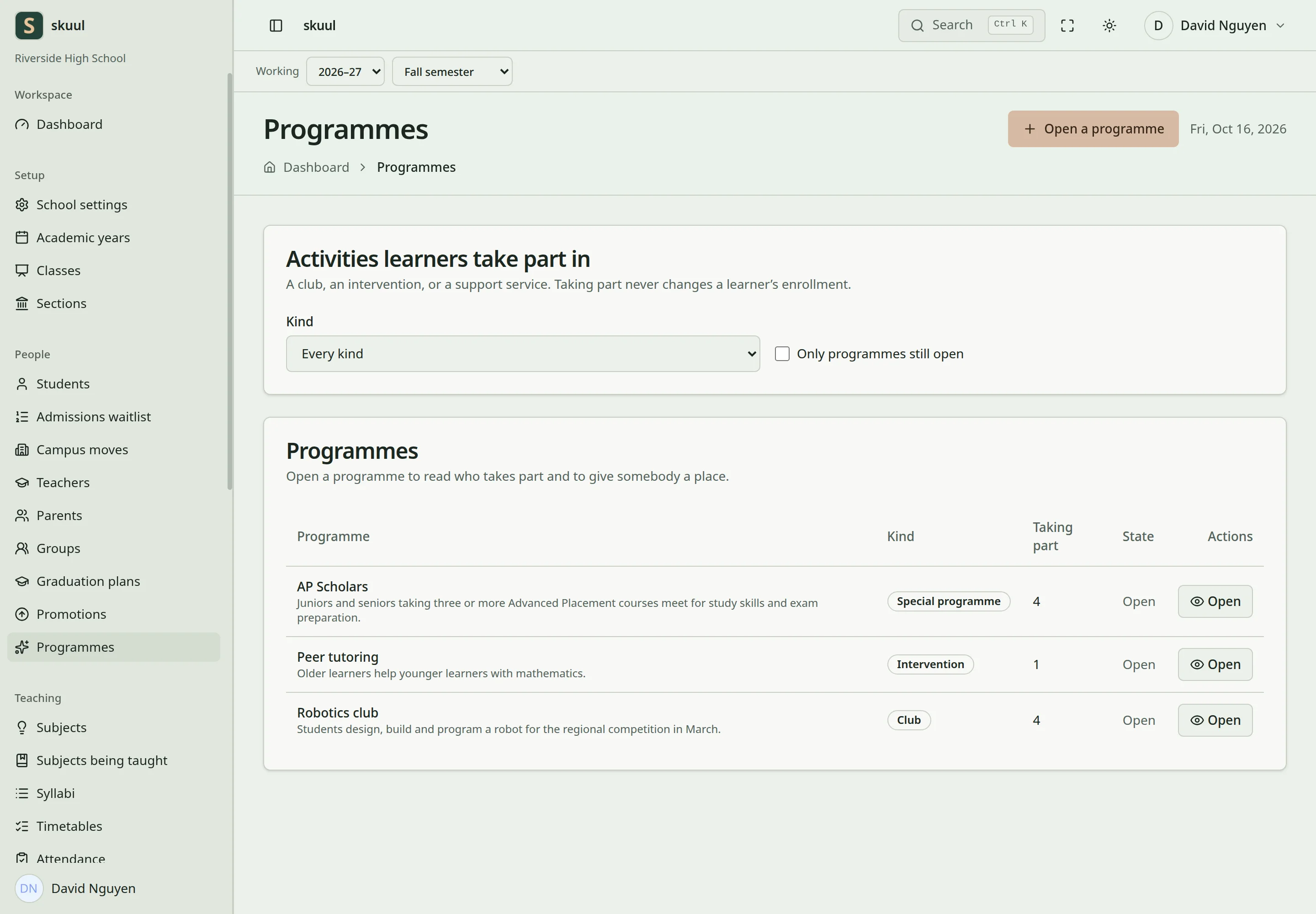Image resolution: width=1316 pixels, height=914 pixels.
Task: Open Graduation plans
Action: 114,581
